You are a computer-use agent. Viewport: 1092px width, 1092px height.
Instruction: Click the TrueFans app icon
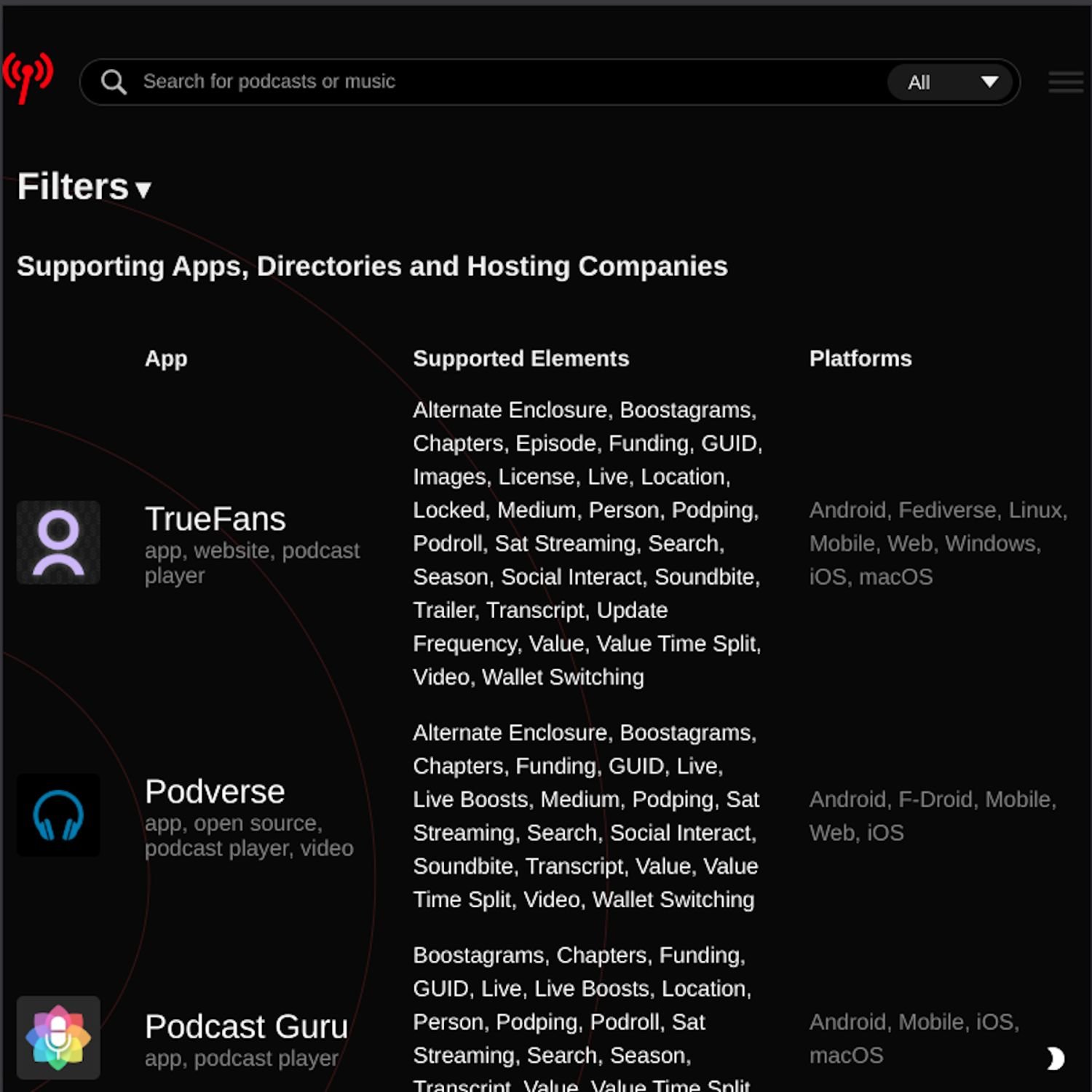(x=58, y=542)
